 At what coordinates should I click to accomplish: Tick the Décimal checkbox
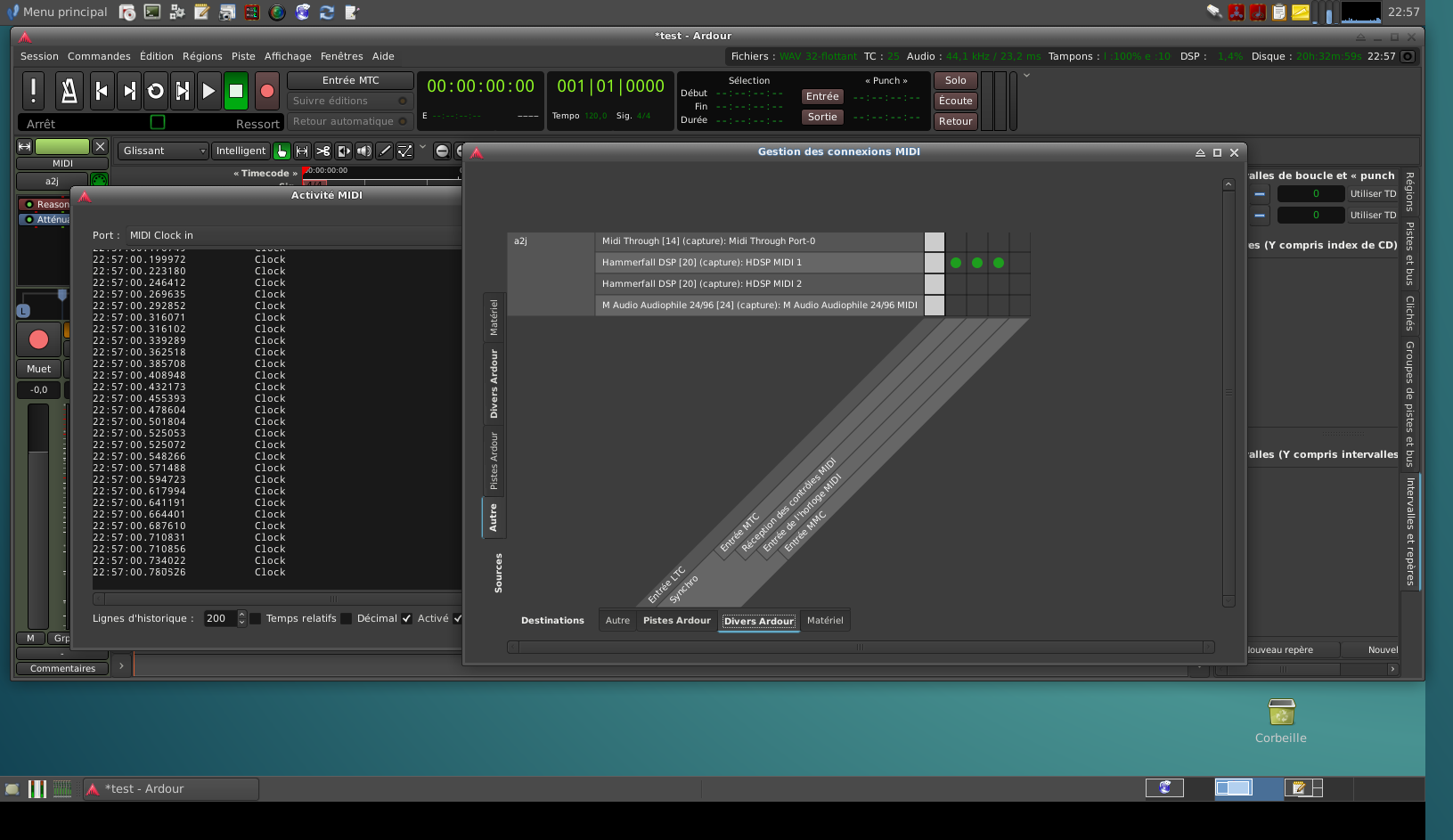tap(347, 619)
